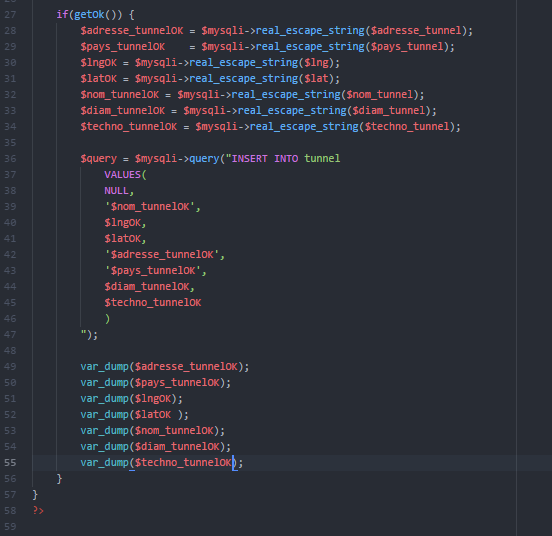Click the closing brace on line 56

click(x=59, y=479)
